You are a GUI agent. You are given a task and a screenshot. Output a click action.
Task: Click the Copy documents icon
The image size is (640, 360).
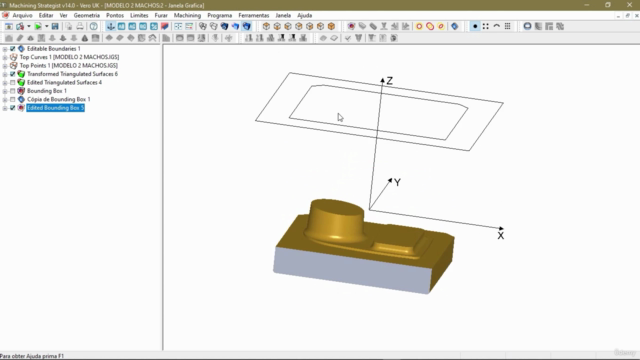[69, 27]
